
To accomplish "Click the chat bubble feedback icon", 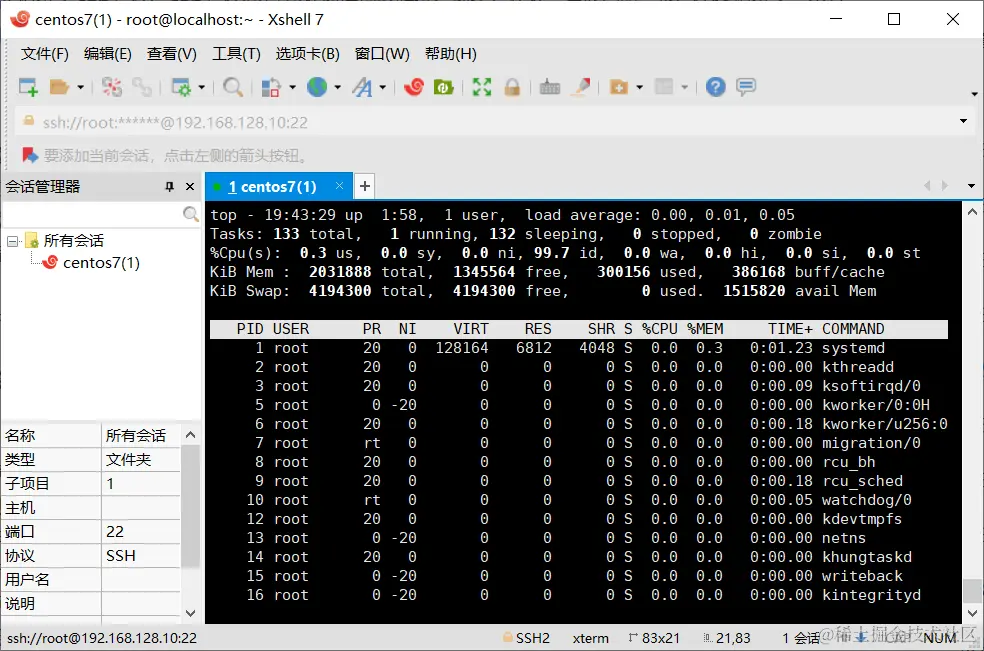I will pyautogui.click(x=746, y=87).
